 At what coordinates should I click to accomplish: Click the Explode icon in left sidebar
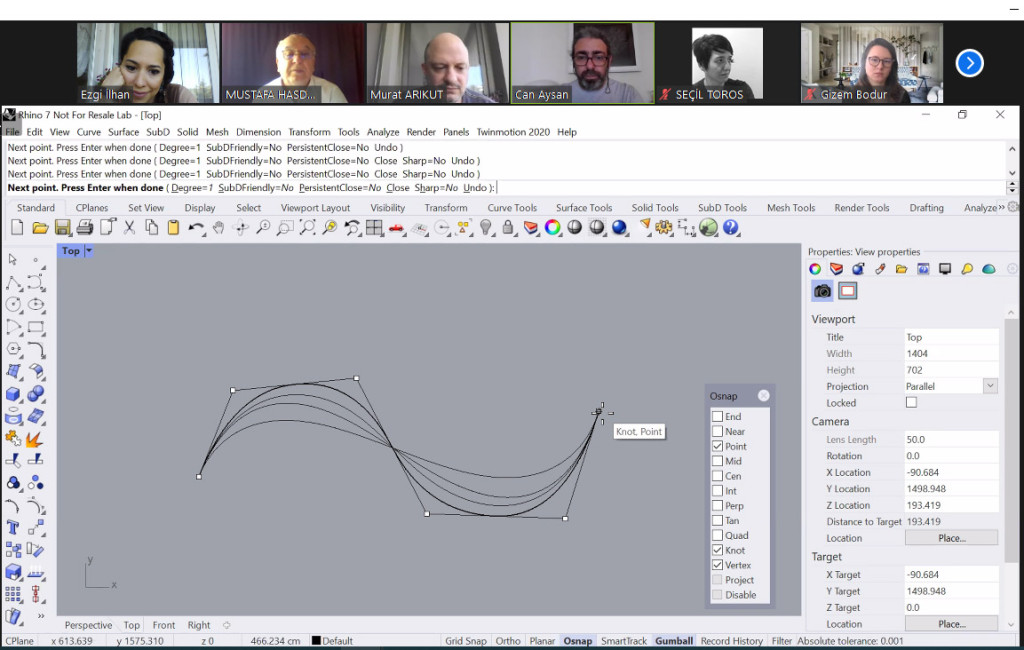[x=35, y=438]
